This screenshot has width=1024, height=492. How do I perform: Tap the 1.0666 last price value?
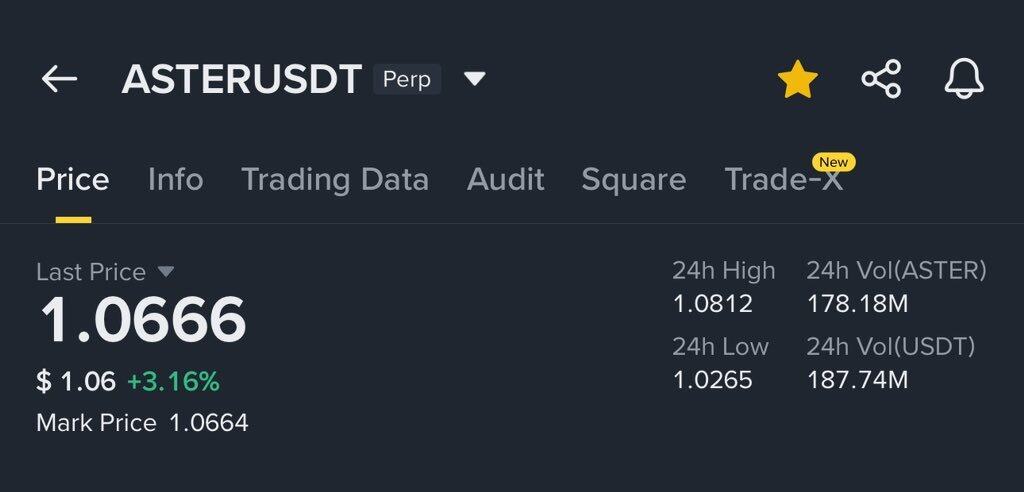pos(142,322)
